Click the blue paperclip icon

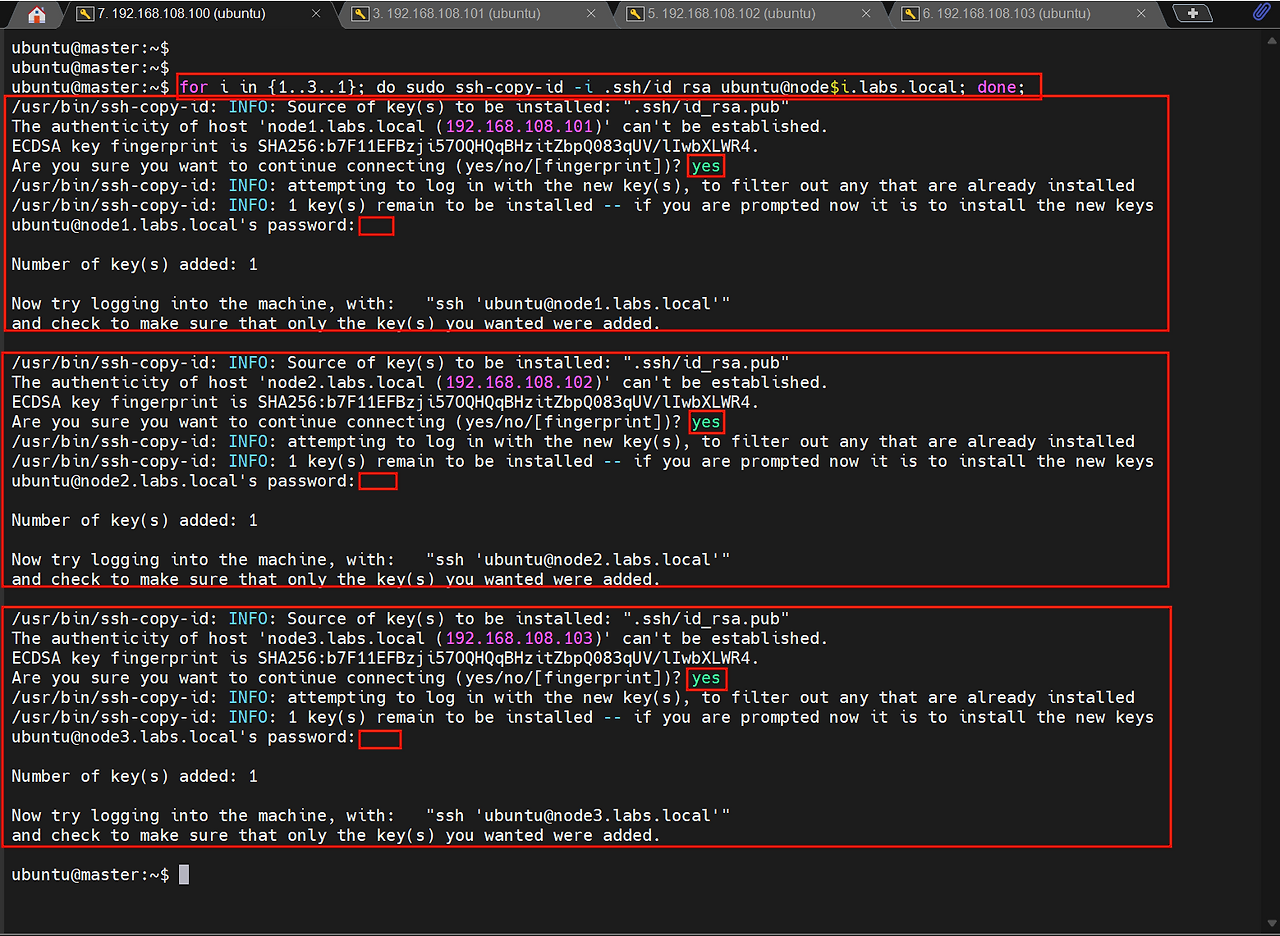pos(1261,13)
